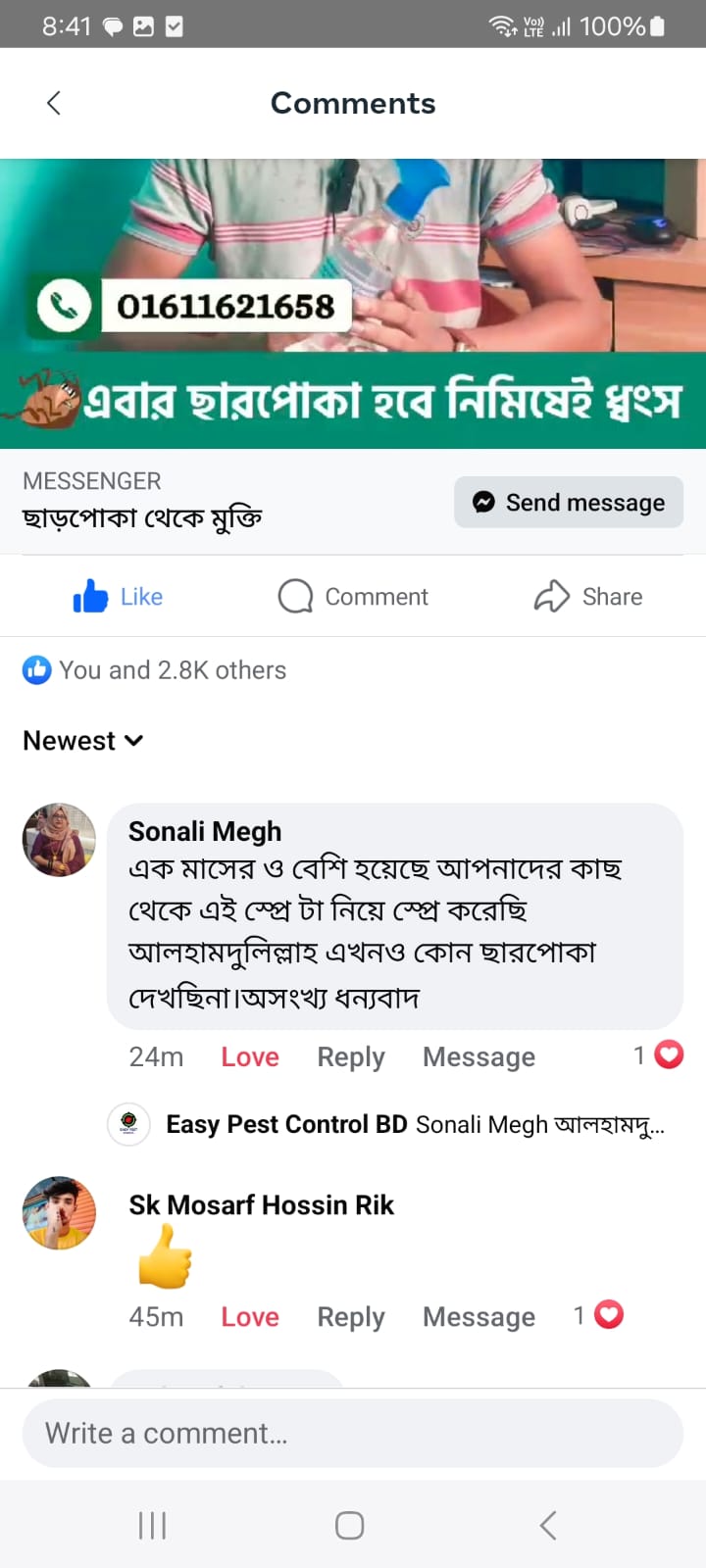This screenshot has width=706, height=1568.
Task: Open Sk Mosarf Hossin Rik's avatar
Action: pyautogui.click(x=59, y=1213)
